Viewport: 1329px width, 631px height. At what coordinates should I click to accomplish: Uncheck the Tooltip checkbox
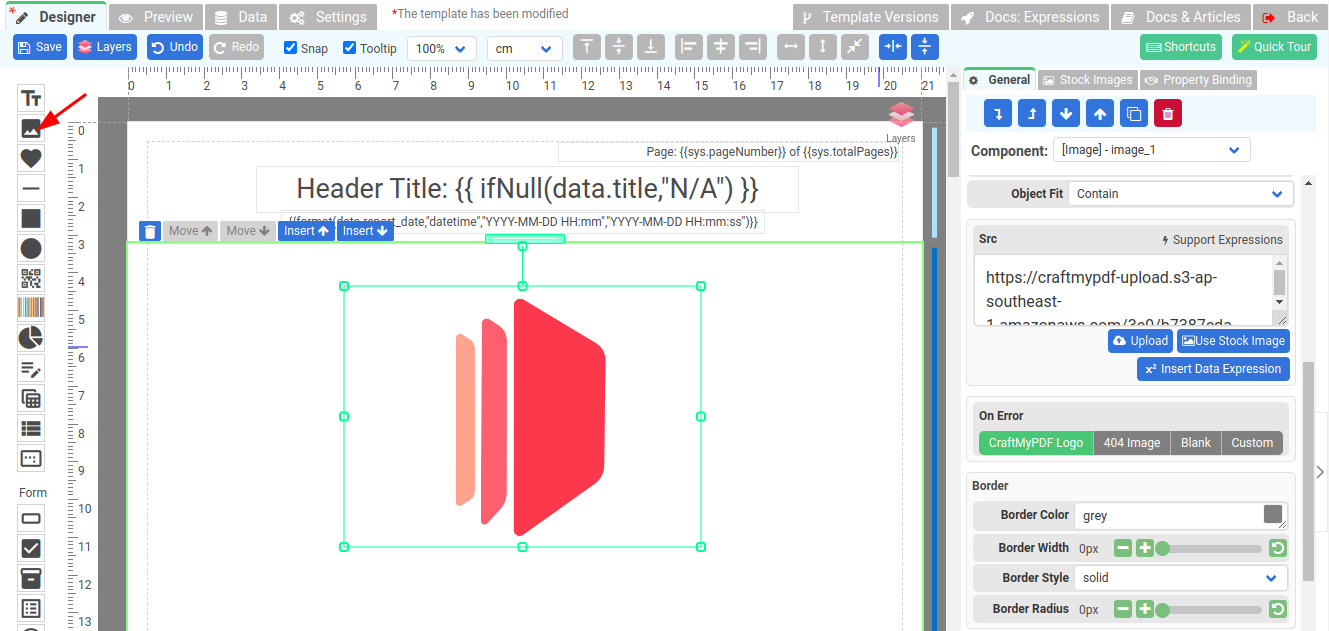349,48
